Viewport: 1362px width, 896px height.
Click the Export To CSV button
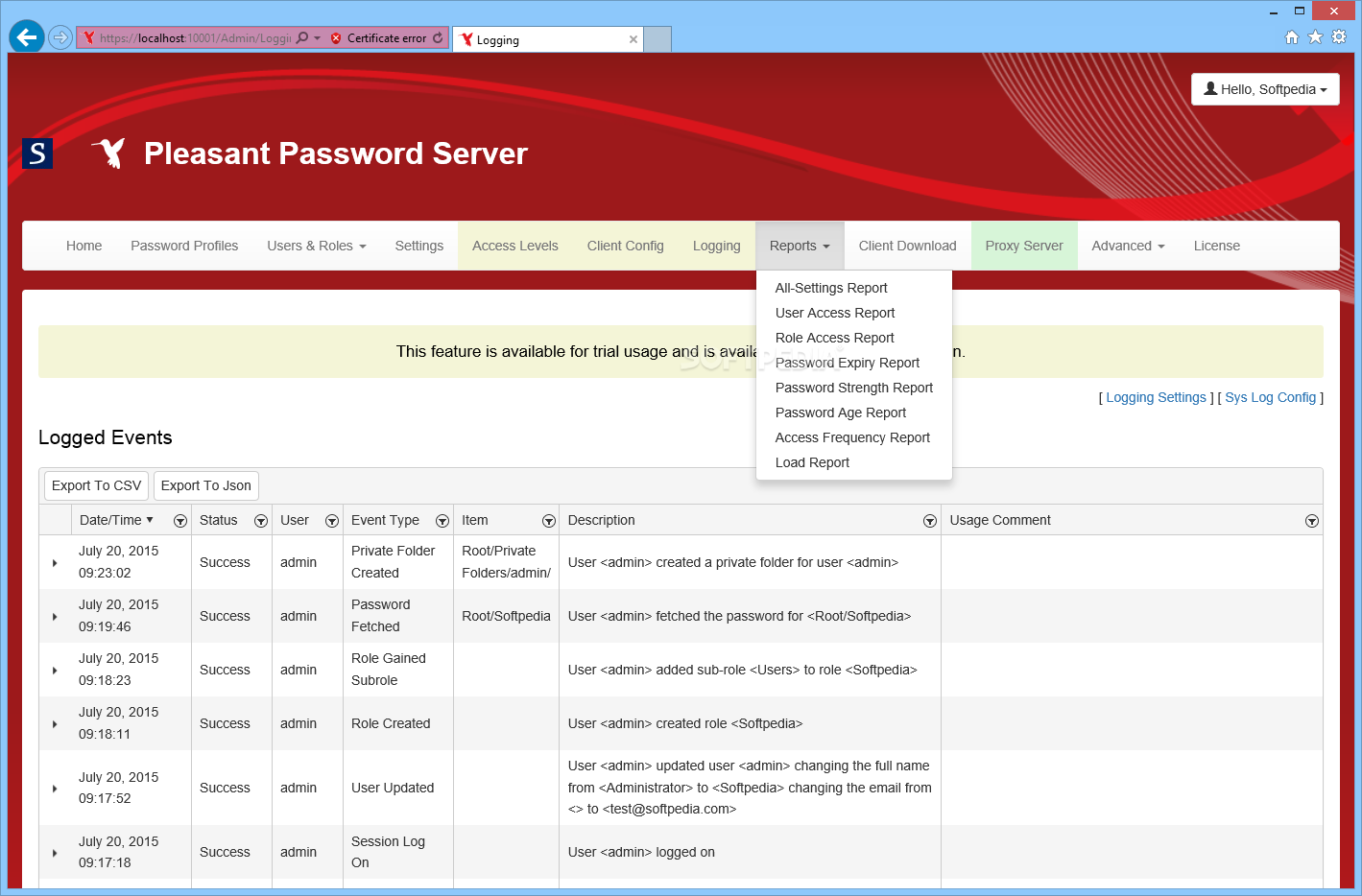pos(96,485)
